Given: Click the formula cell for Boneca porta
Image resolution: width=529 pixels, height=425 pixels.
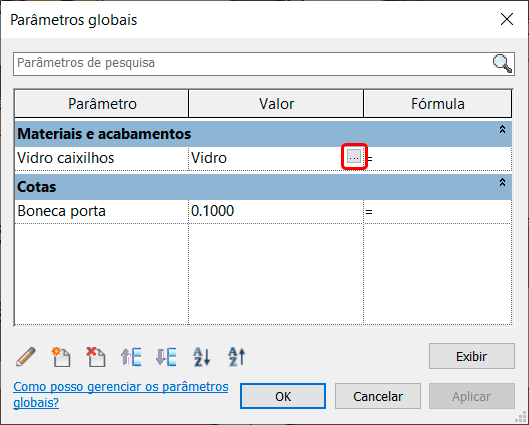Looking at the screenshot, I should click(x=438, y=211).
